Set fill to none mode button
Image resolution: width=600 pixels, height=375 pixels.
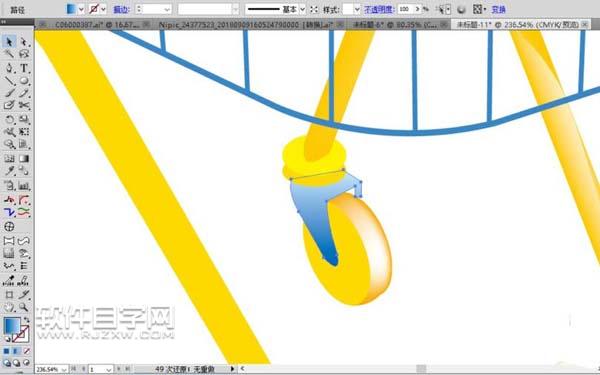click(x=27, y=351)
